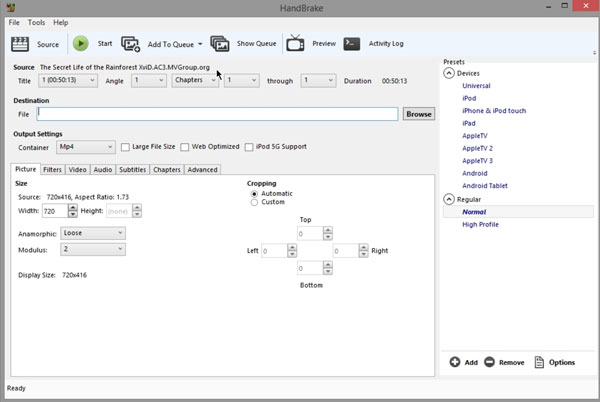Toggle the iPod 5G Support checkbox
This screenshot has width=600, height=402.
(x=249, y=147)
